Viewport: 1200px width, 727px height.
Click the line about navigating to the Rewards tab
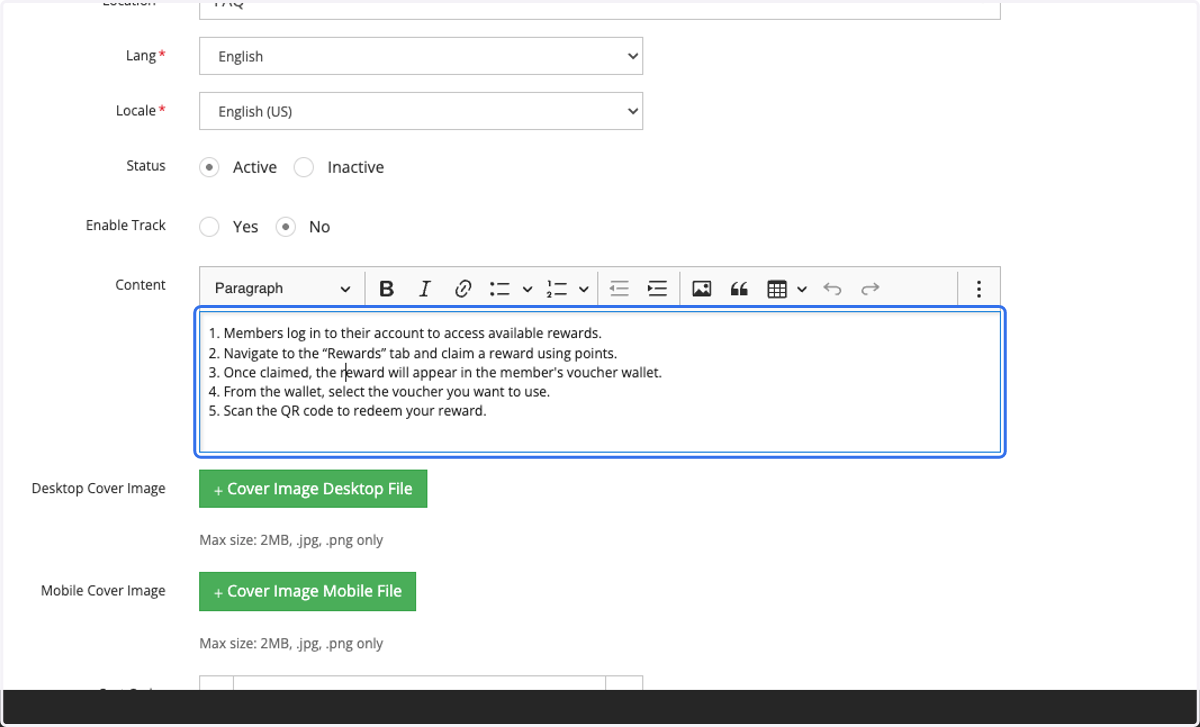tap(413, 353)
